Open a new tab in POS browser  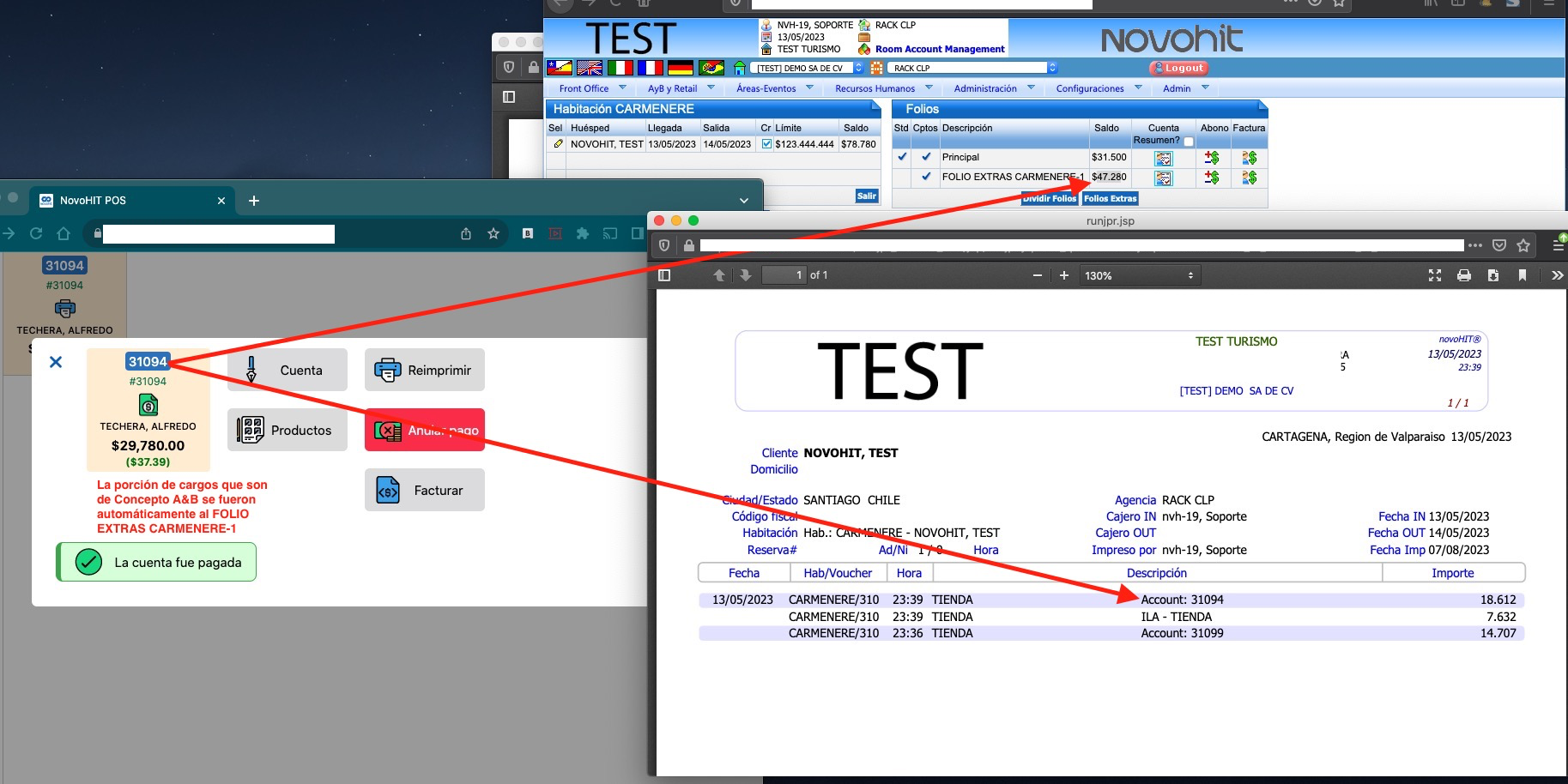coord(254,201)
